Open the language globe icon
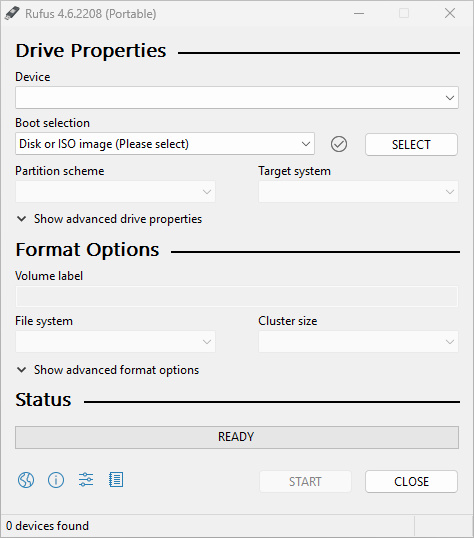The image size is (474, 538). [26, 480]
